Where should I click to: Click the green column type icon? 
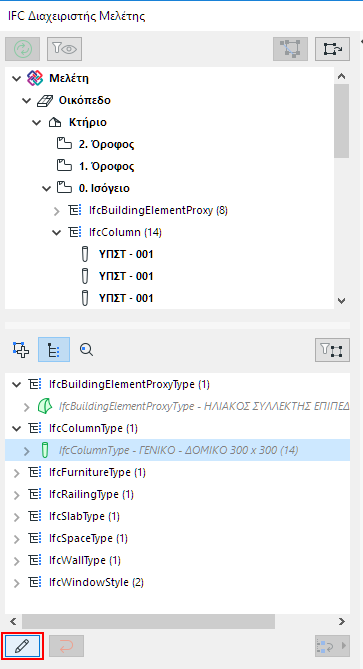[44, 450]
